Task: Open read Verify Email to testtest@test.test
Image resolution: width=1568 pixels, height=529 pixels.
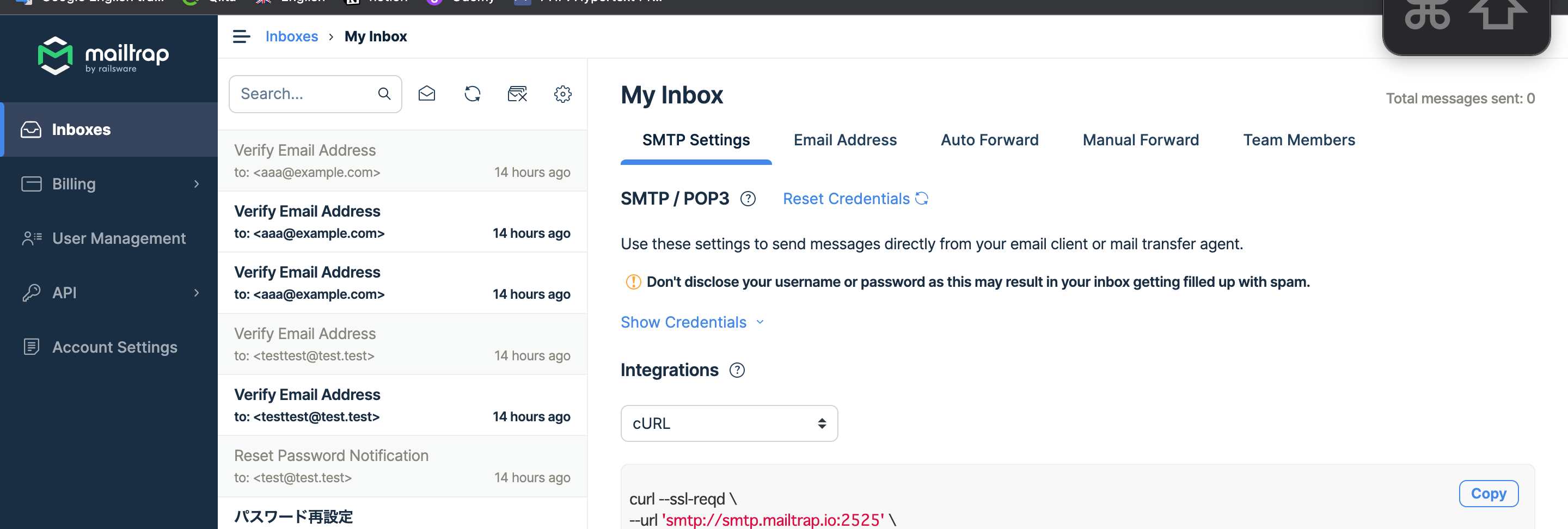Action: click(402, 344)
